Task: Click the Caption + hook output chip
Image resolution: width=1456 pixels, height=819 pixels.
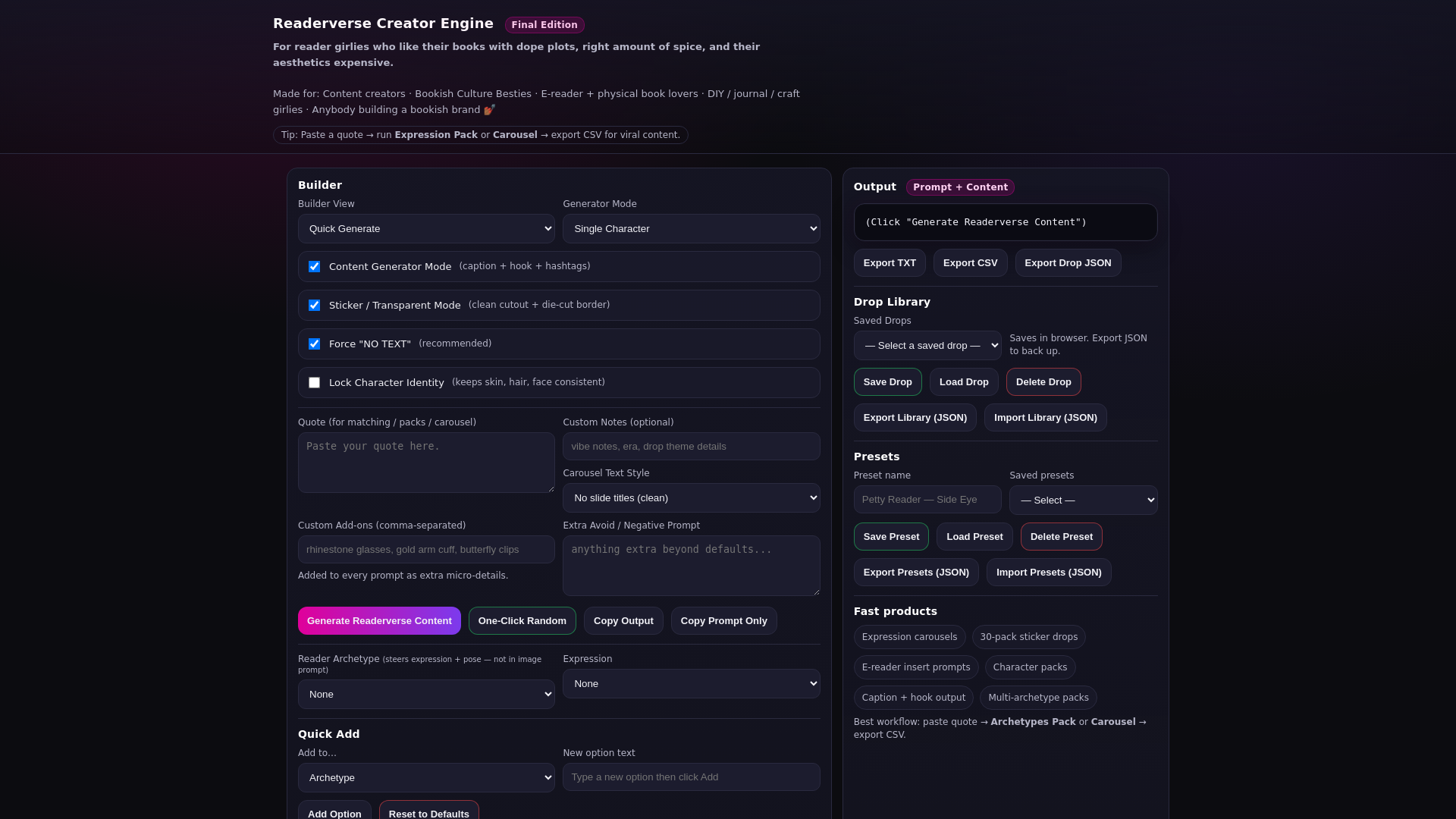Action: pos(914,698)
